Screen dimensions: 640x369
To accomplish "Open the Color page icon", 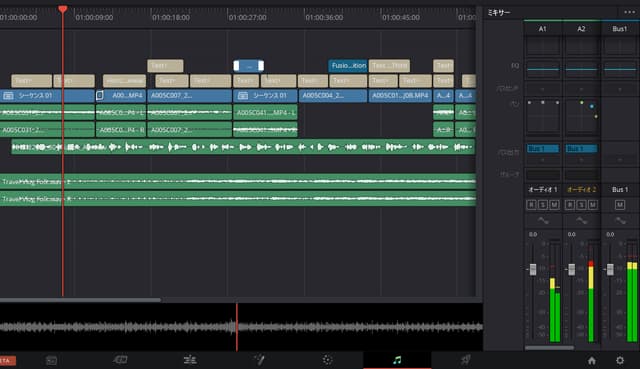I will [327, 360].
